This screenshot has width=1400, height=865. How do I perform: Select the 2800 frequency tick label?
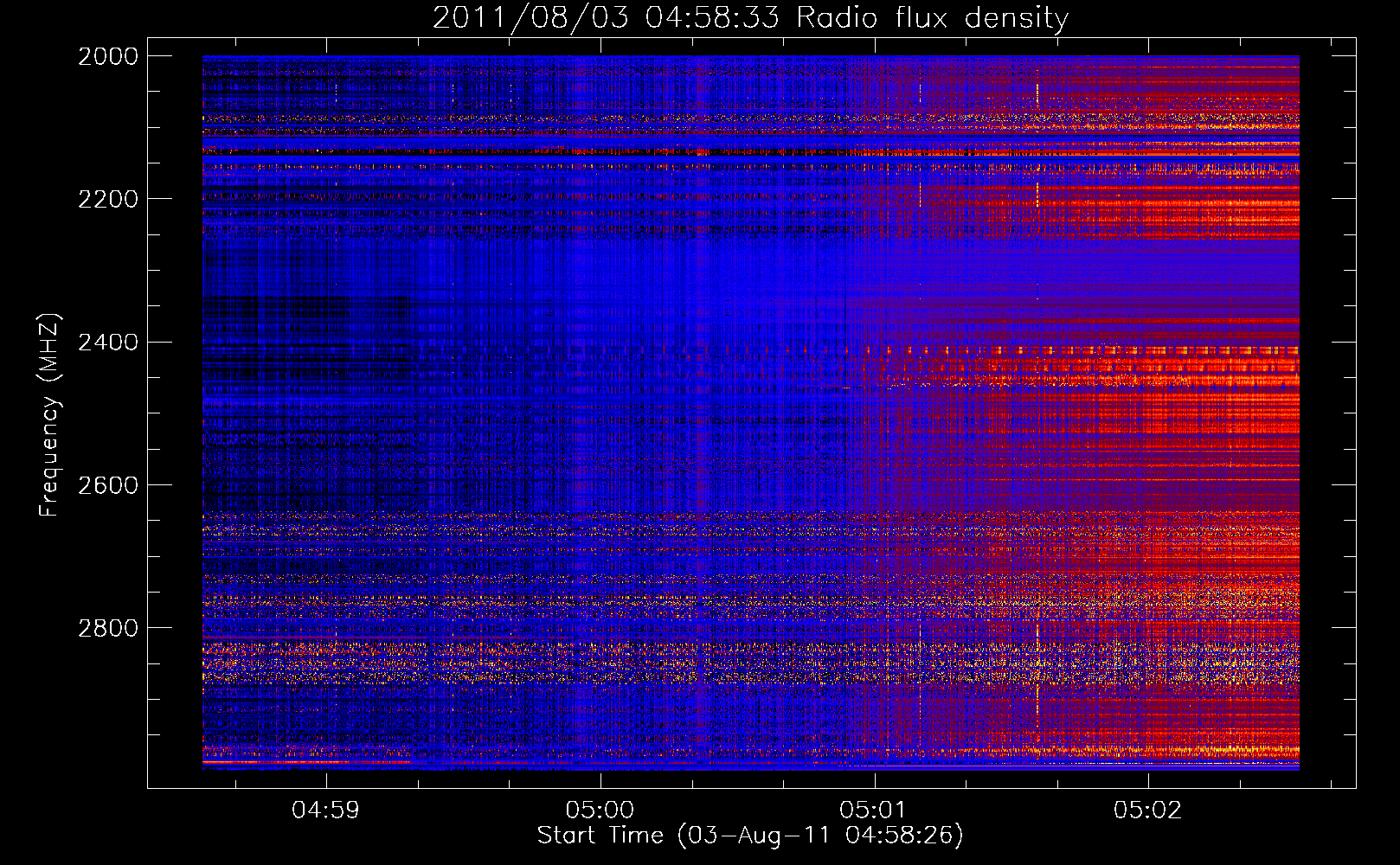point(108,628)
